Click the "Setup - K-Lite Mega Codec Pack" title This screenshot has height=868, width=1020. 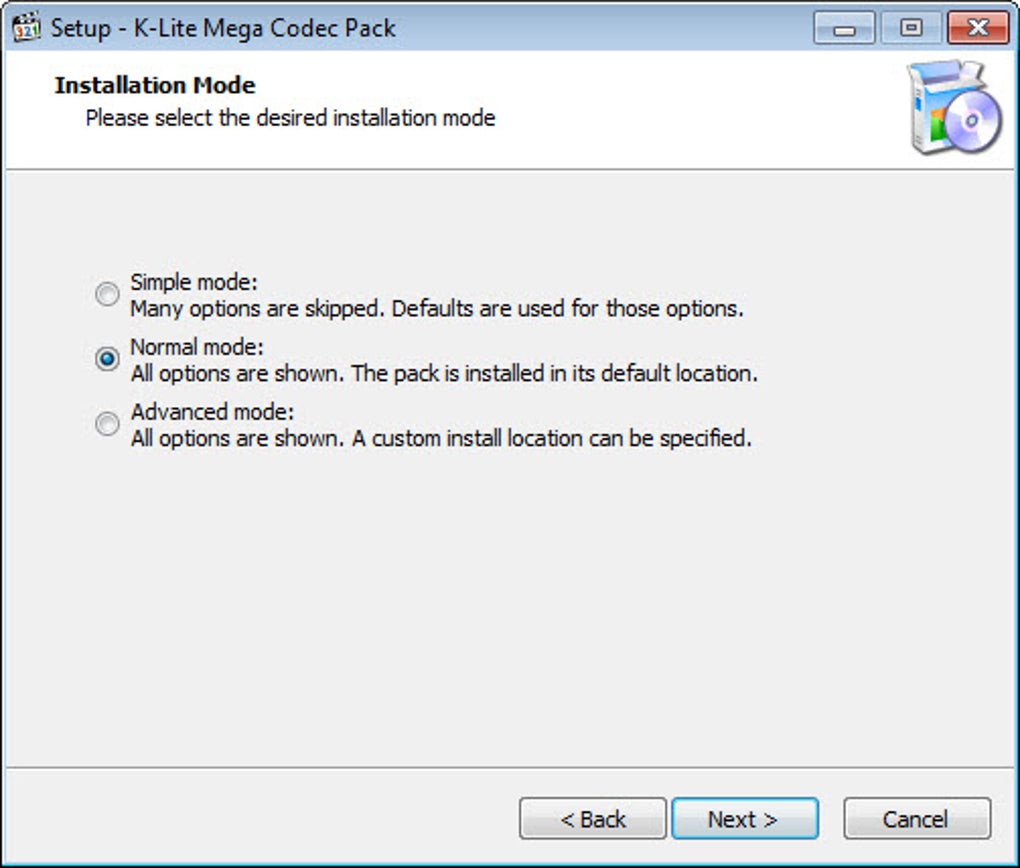(x=223, y=28)
